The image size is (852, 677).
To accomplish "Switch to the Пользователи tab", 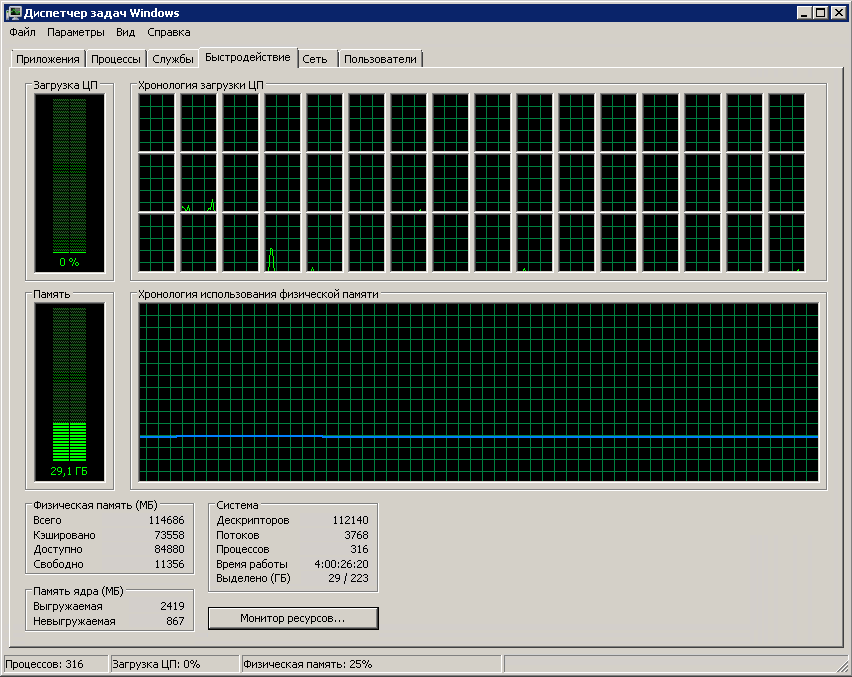I will 380,59.
